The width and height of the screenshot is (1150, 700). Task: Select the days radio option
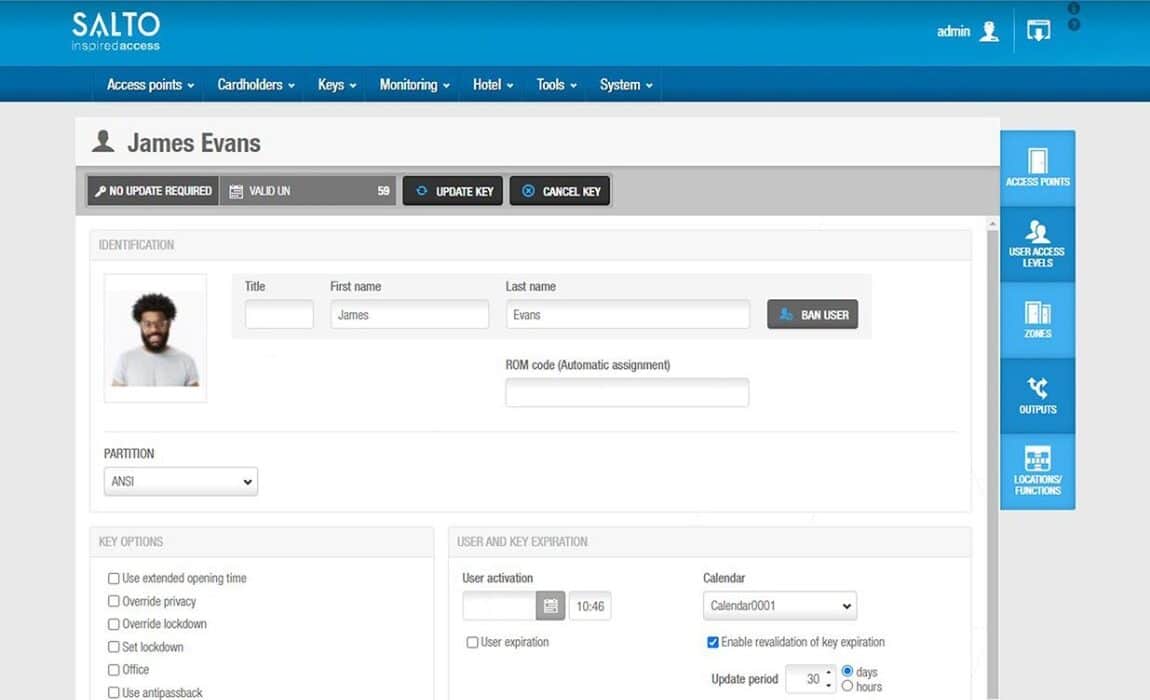(847, 671)
